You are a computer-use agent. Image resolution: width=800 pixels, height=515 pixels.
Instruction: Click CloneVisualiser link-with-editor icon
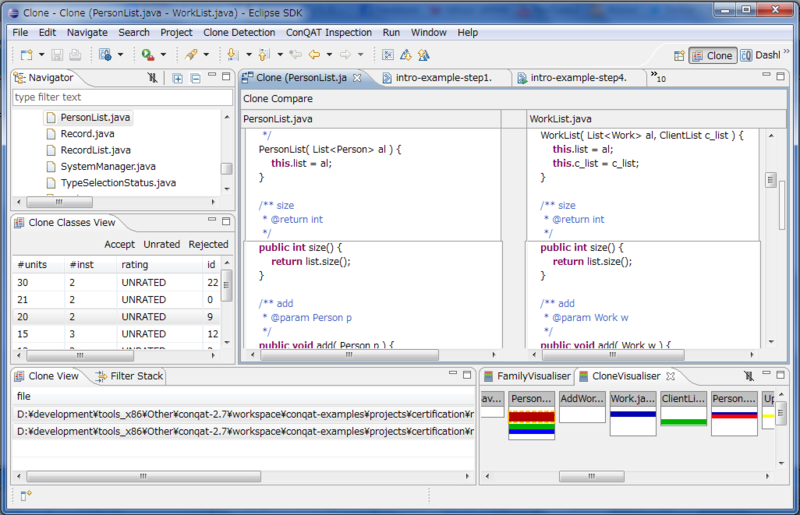[748, 376]
